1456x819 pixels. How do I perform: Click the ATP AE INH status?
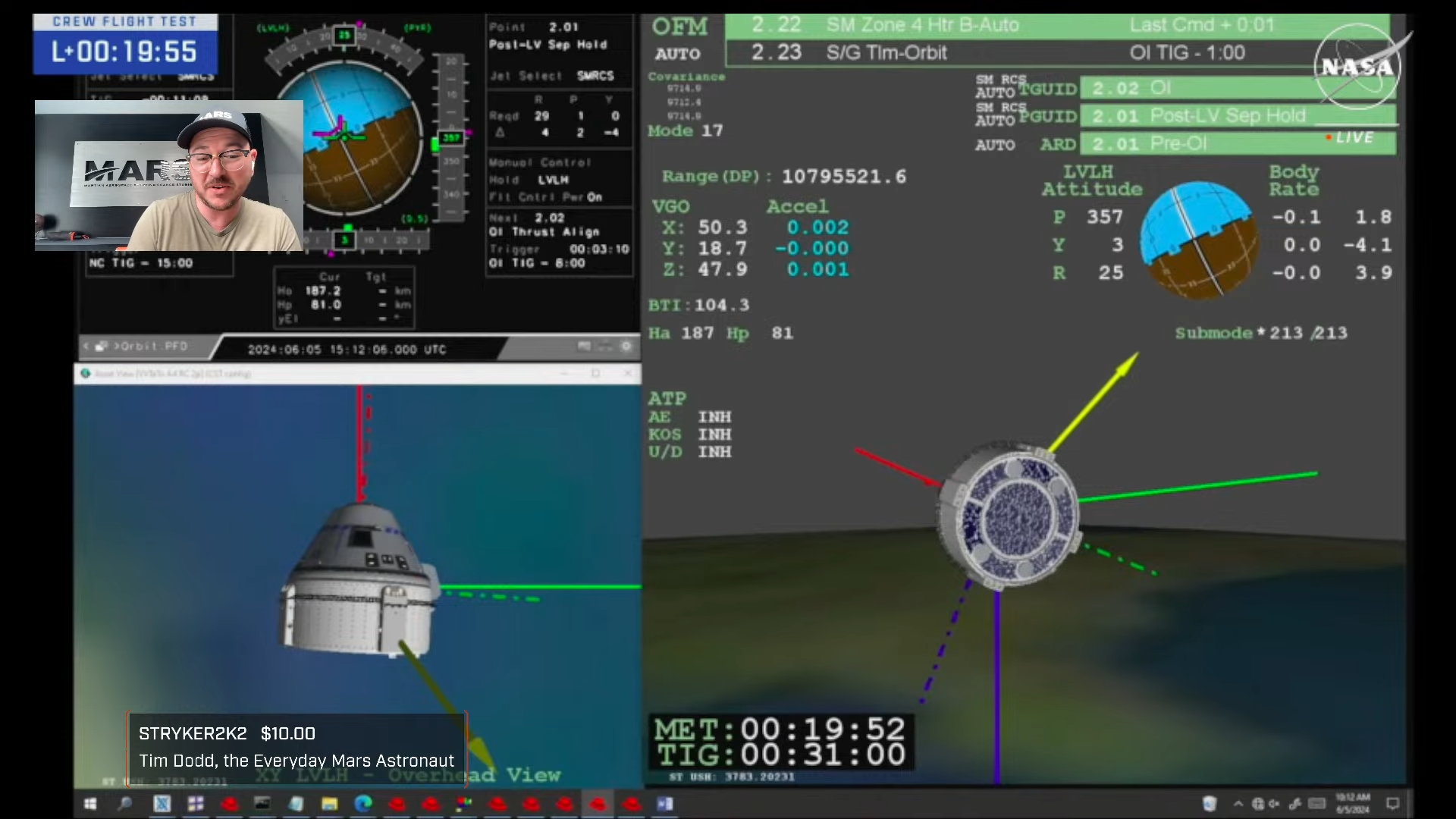tap(689, 417)
